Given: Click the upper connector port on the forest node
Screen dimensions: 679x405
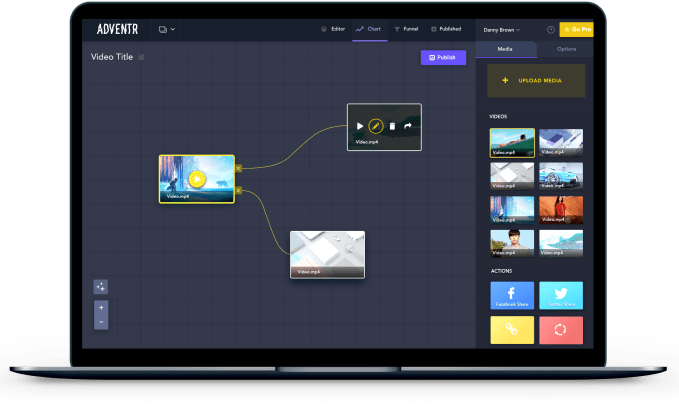Looking at the screenshot, I should pos(238,168).
